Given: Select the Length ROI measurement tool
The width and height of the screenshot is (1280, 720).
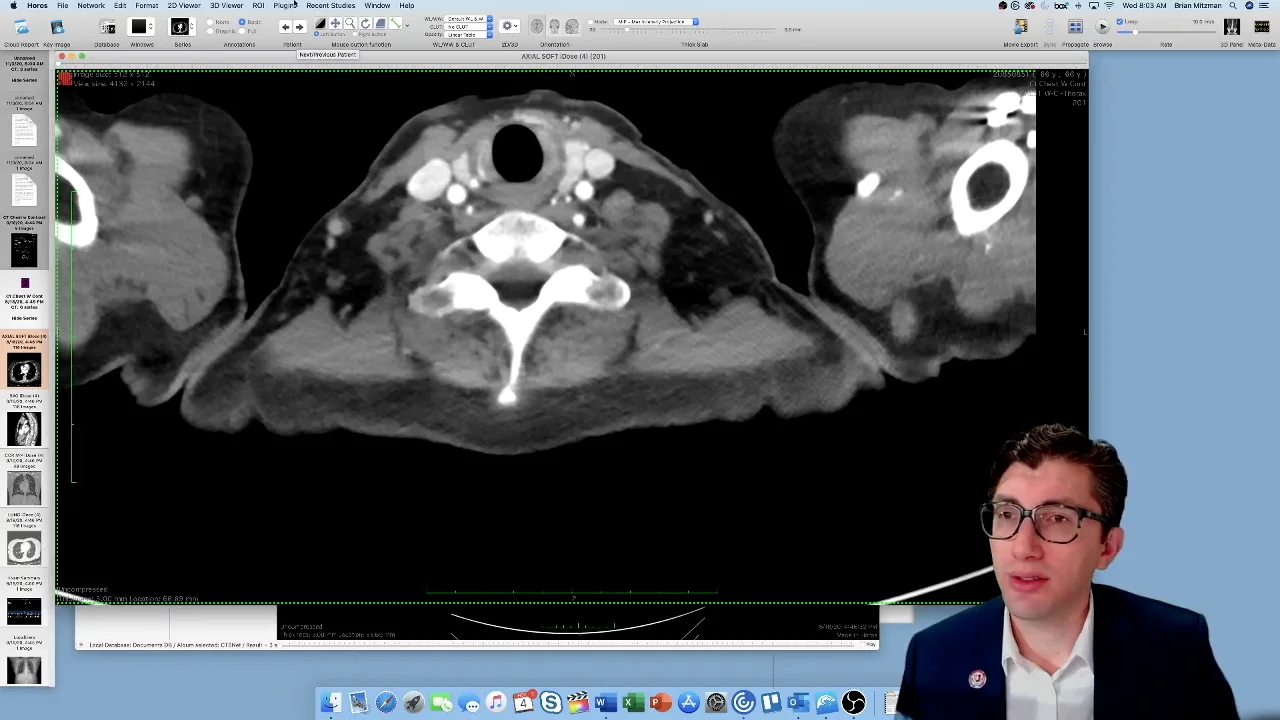Looking at the screenshot, I should (395, 22).
